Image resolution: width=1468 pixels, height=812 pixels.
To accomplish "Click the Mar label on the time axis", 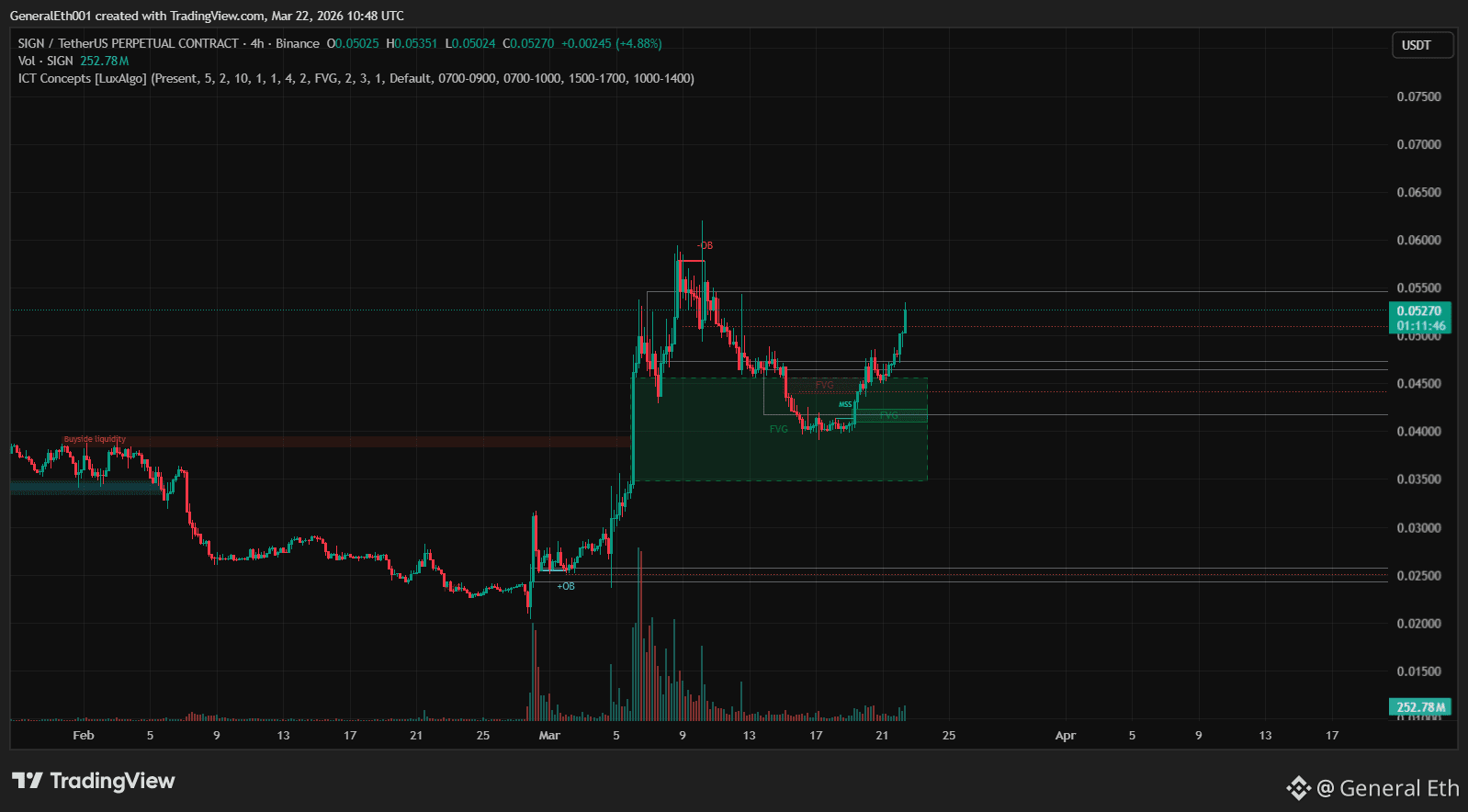I will pos(549,735).
